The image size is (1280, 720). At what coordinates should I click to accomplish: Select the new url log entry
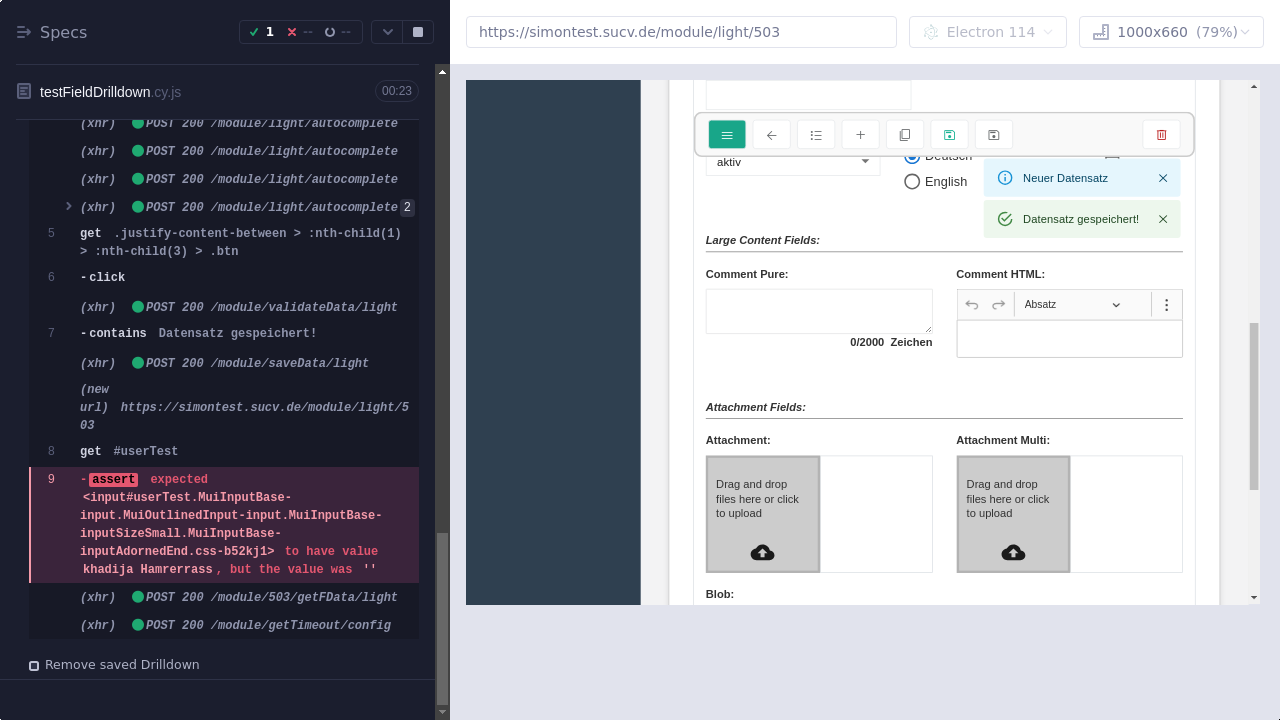[x=224, y=408]
